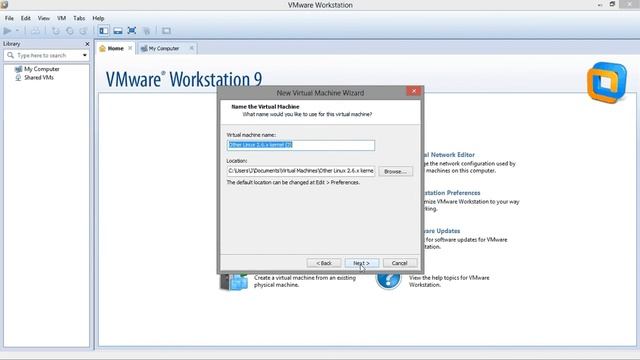Click "View the help topics for VMware" text

coord(449,278)
